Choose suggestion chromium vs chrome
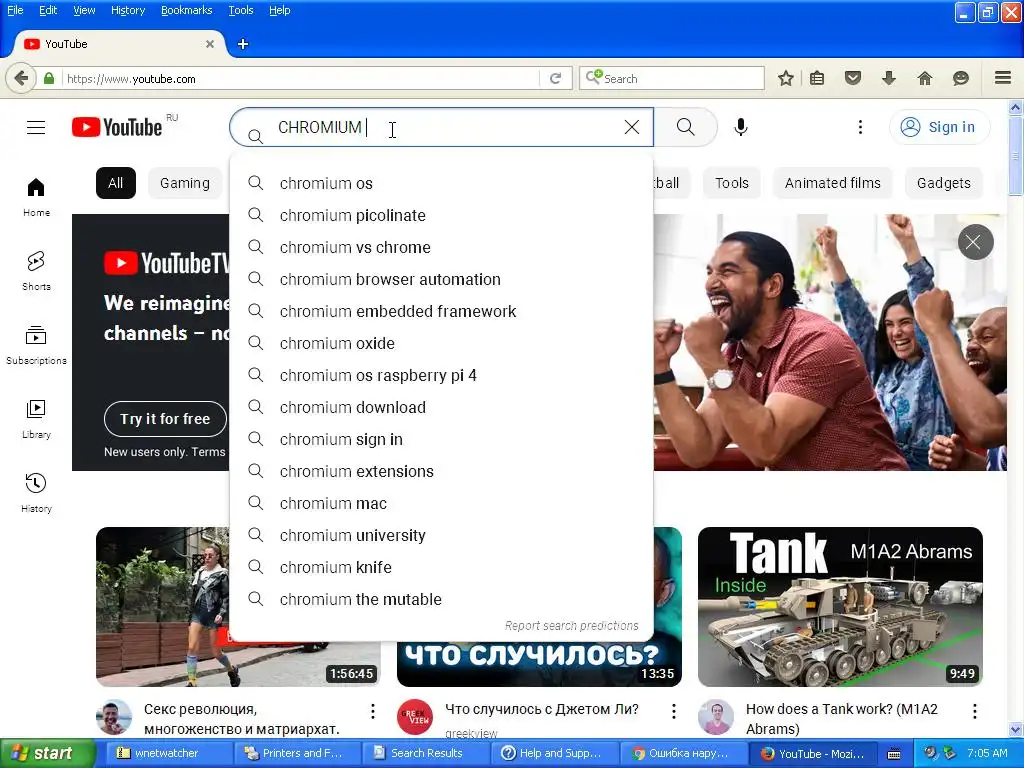Image resolution: width=1024 pixels, height=768 pixels. (x=441, y=248)
